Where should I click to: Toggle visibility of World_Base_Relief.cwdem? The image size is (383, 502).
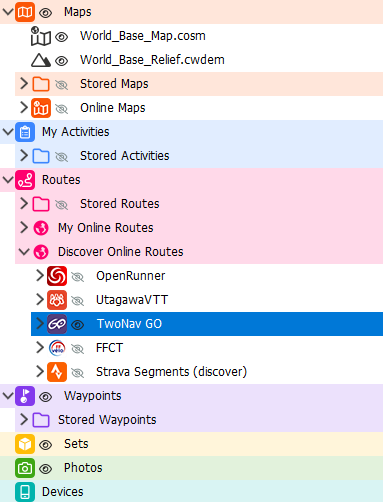[61, 61]
